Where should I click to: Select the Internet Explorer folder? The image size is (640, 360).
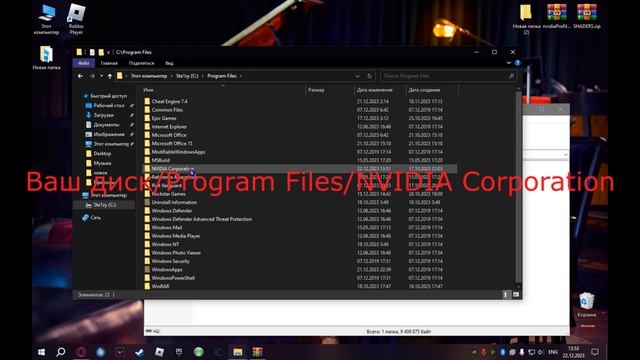pos(169,127)
